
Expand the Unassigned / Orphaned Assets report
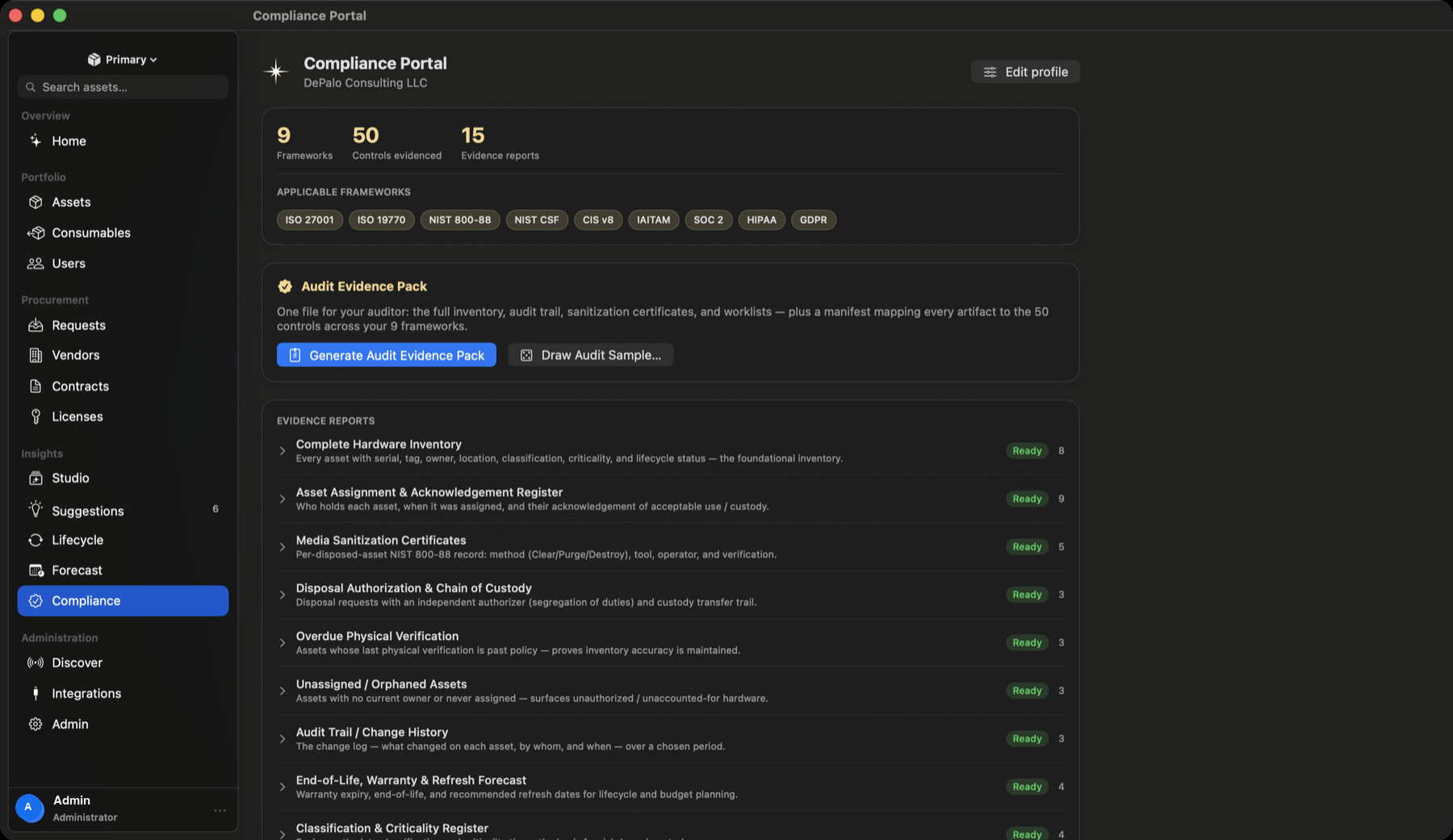282,691
